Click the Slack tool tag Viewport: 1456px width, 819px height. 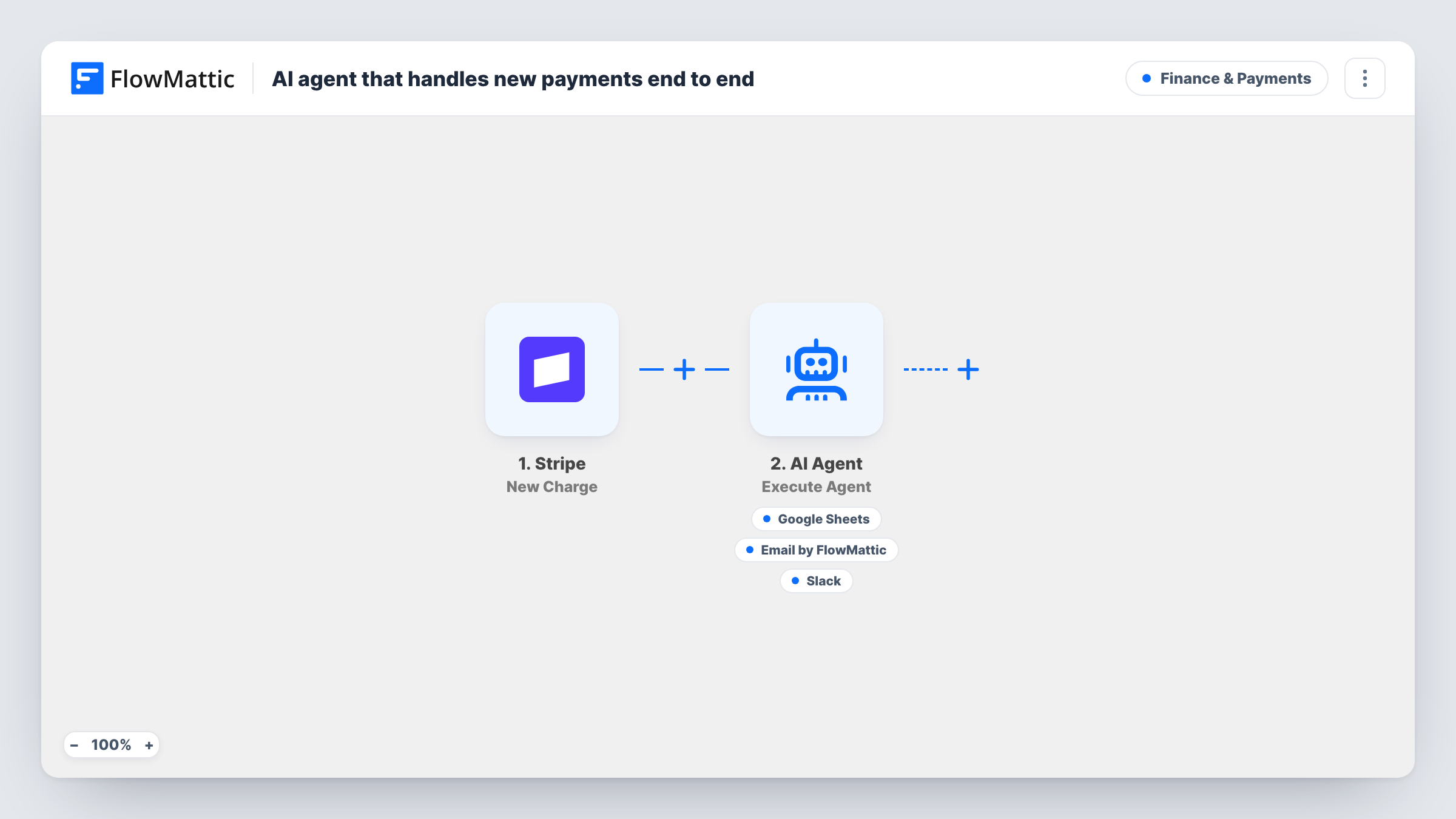[816, 581]
